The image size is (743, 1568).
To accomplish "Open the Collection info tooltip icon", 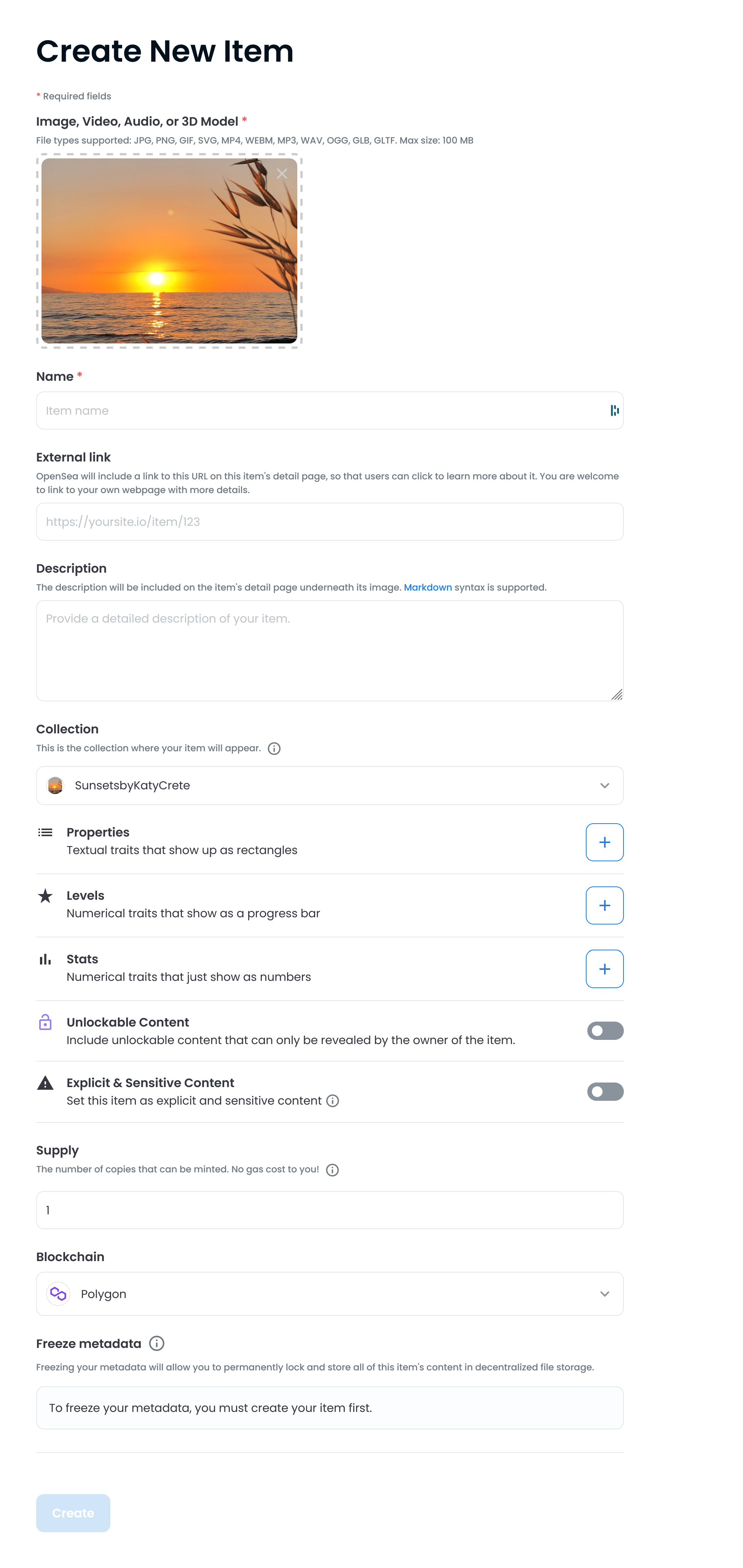I will tap(274, 748).
